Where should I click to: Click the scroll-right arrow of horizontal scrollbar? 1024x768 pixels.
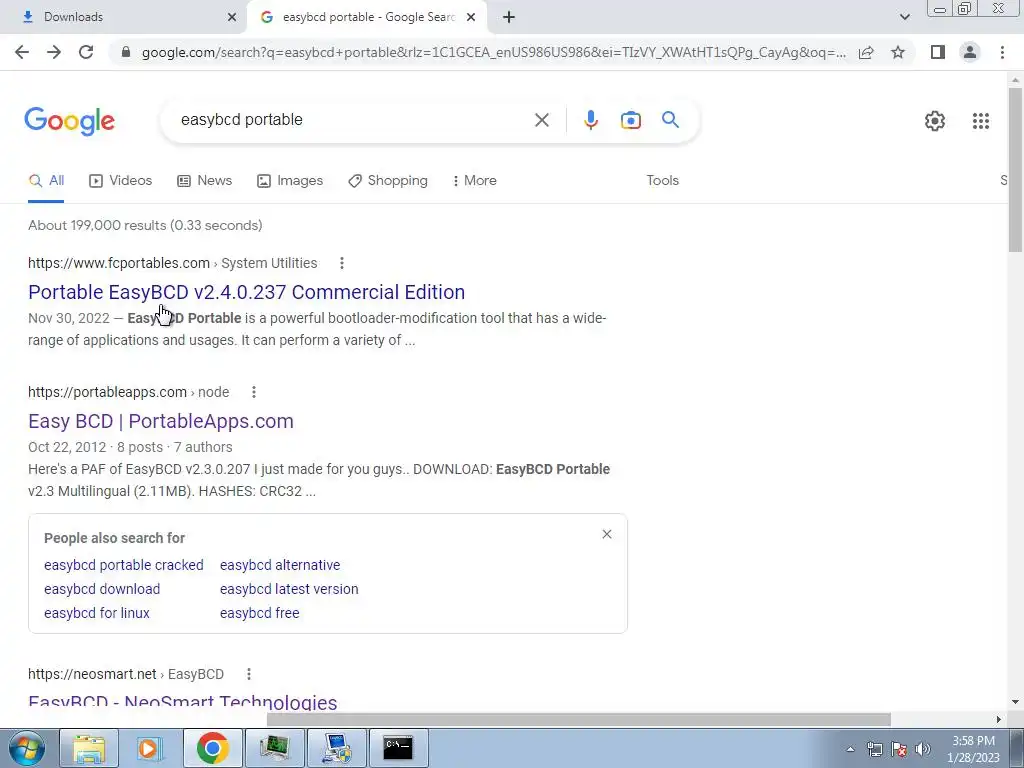coord(999,720)
